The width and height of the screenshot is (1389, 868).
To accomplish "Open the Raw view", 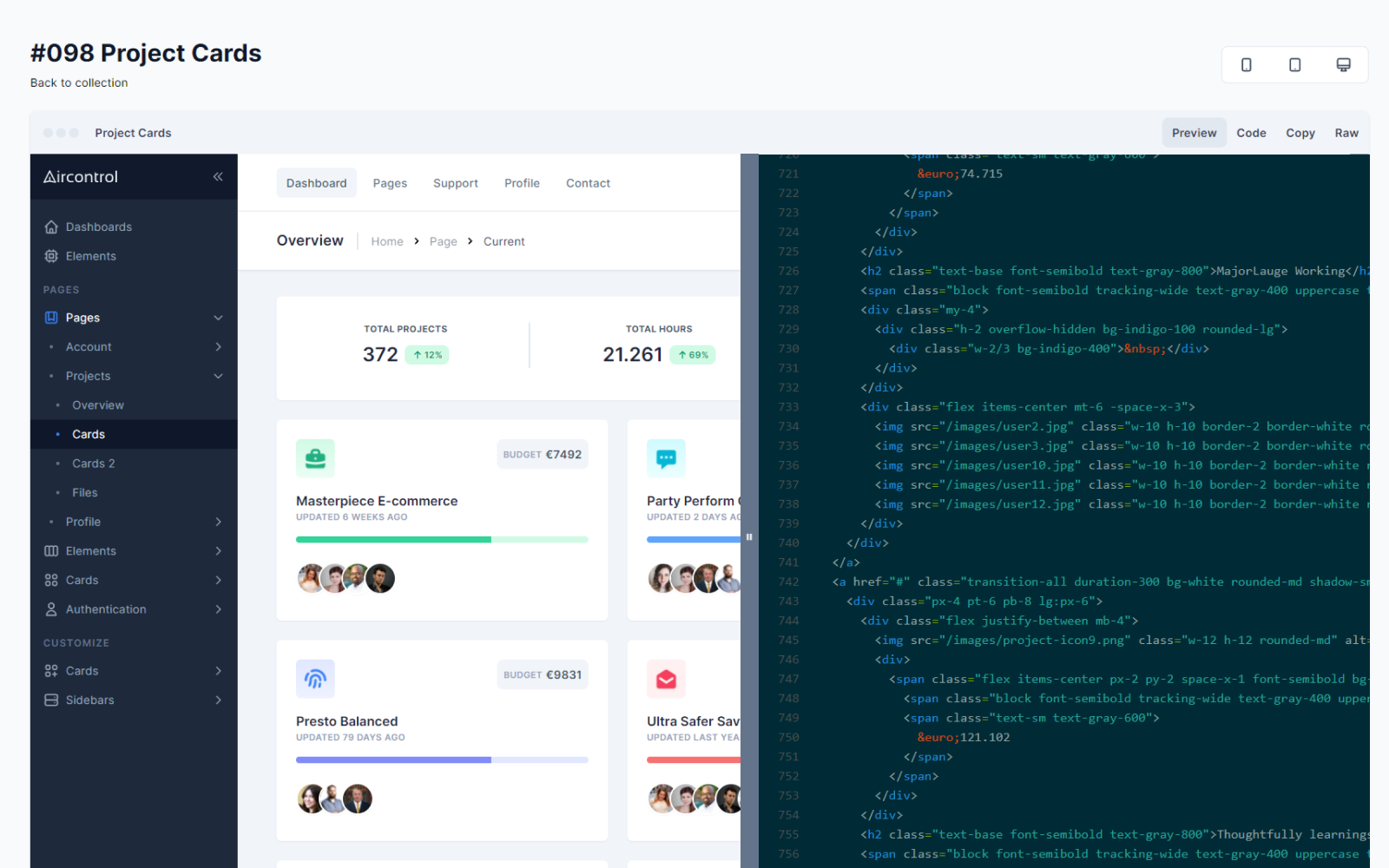I will [x=1346, y=132].
